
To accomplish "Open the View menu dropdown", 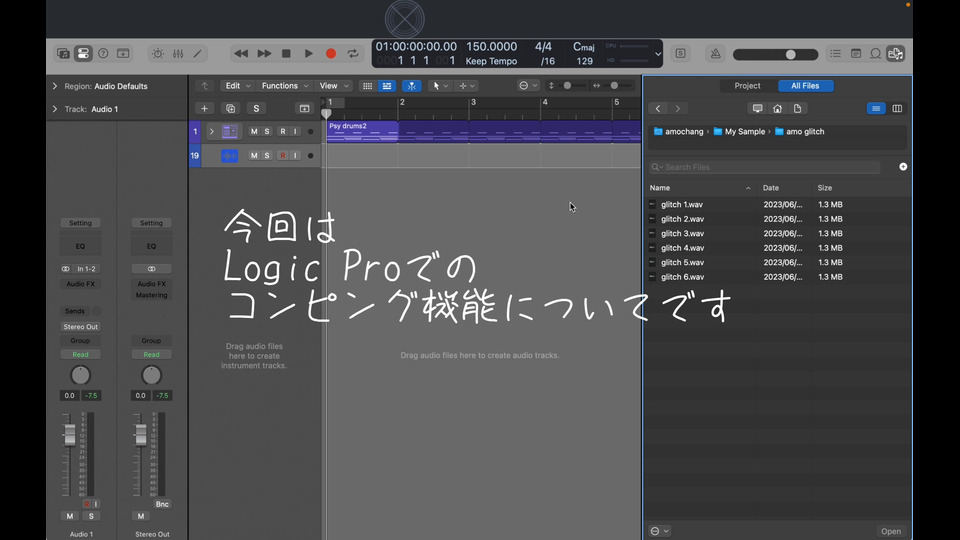I will coord(334,86).
